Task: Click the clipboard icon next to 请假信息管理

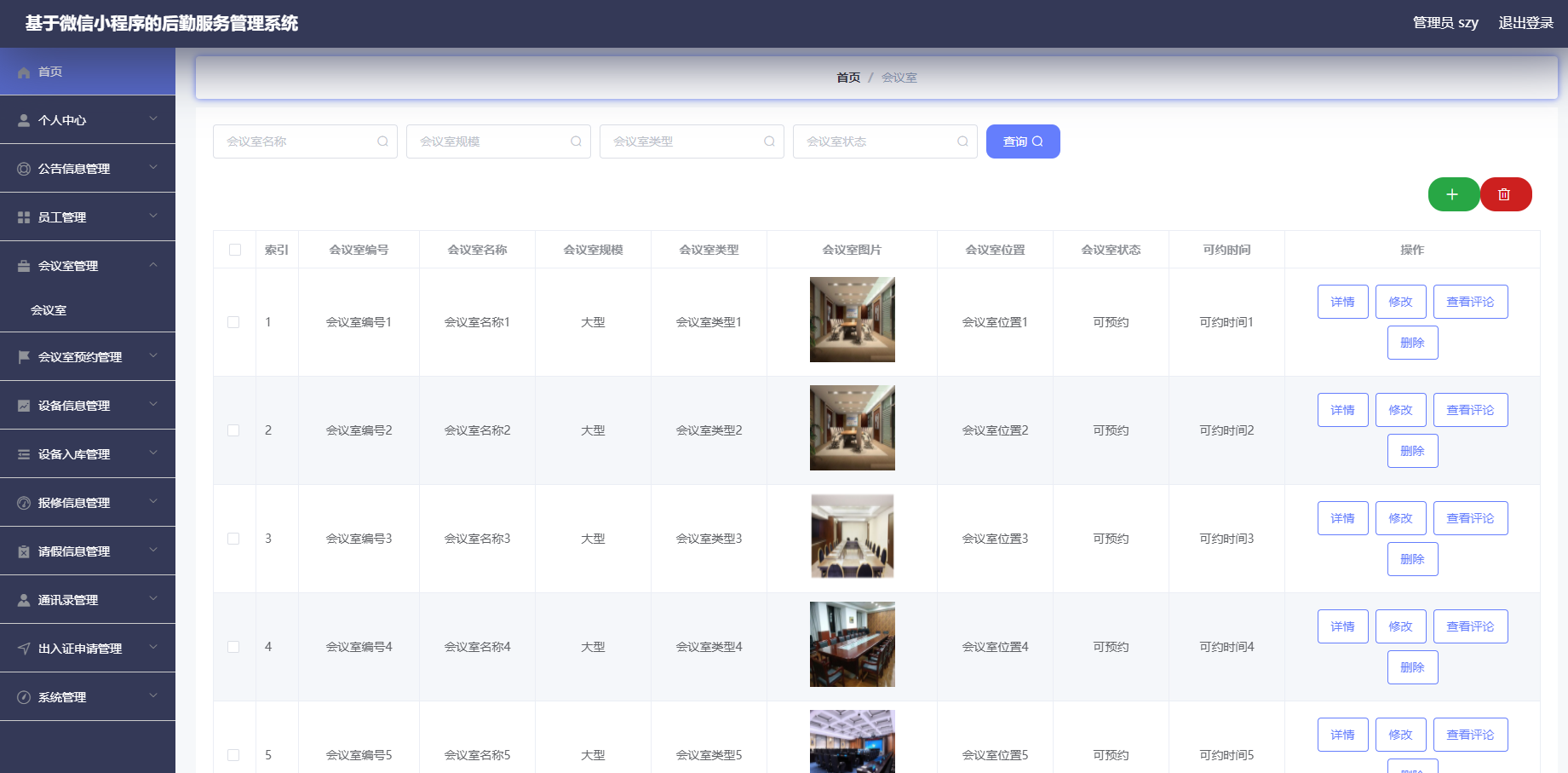Action: pyautogui.click(x=24, y=551)
